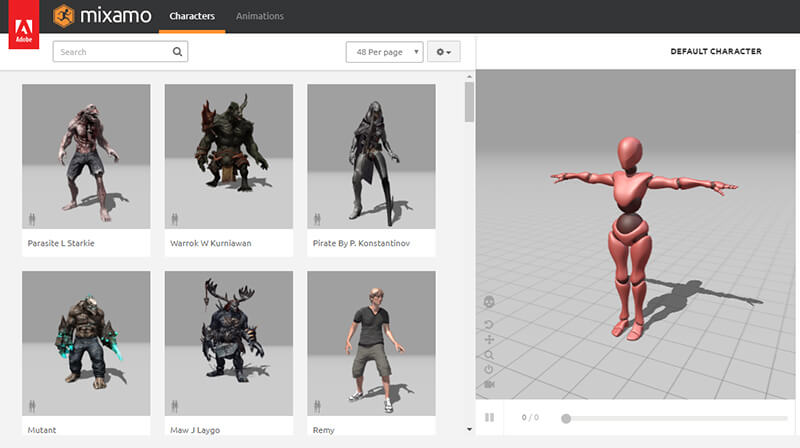800x448 pixels.
Task: Select the Mutant character thumbnail
Action: (86, 343)
